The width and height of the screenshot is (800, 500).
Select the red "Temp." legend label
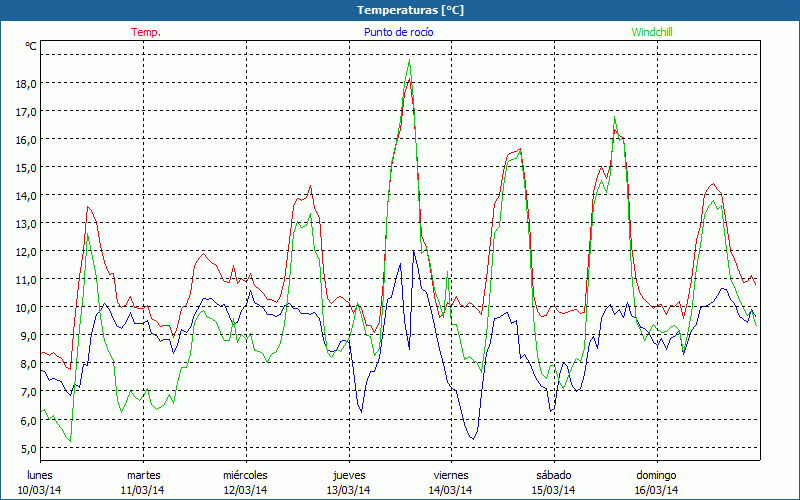[x=146, y=32]
